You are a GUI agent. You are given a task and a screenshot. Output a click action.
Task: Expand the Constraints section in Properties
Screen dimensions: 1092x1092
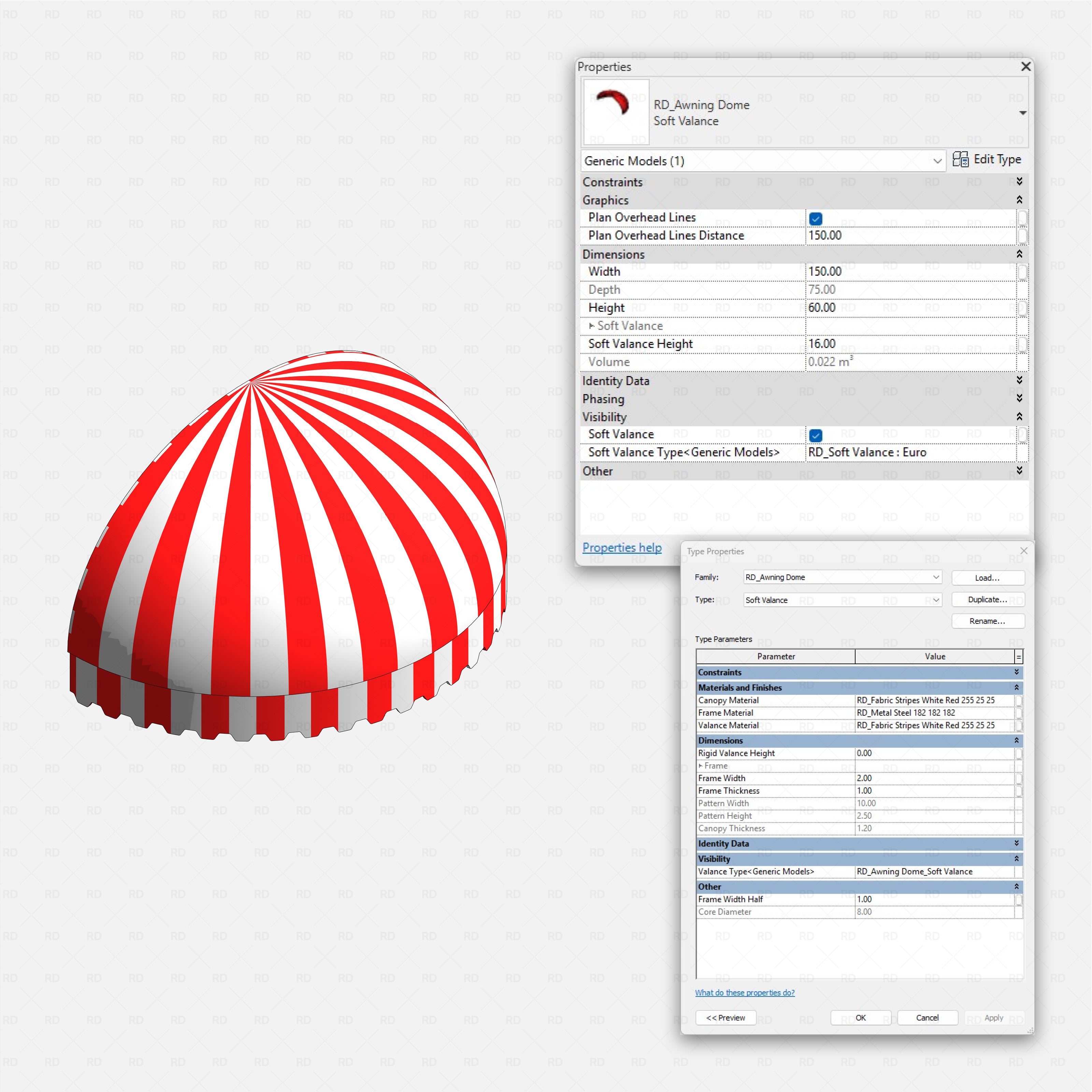1019,182
